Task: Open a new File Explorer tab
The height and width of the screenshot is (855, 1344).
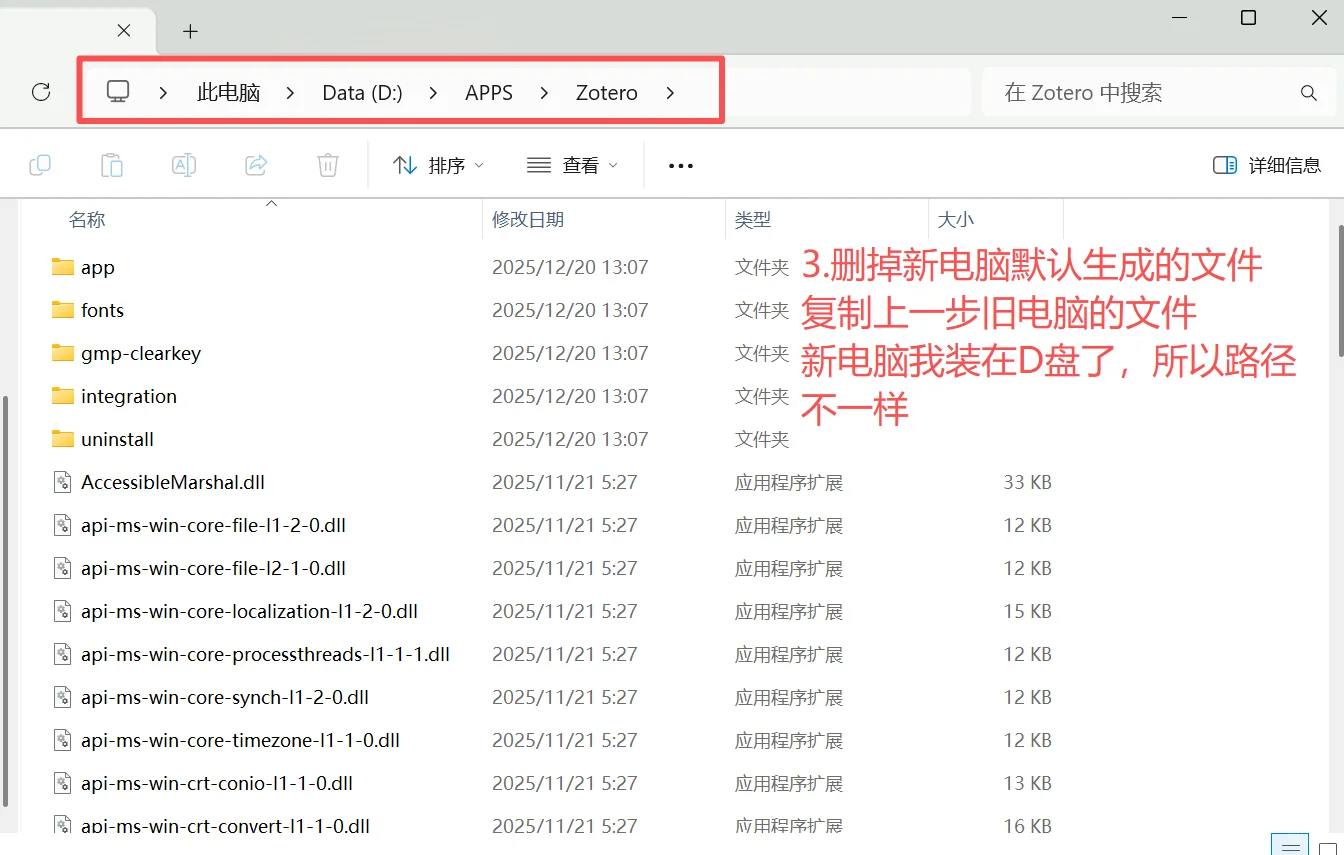Action: tap(190, 32)
